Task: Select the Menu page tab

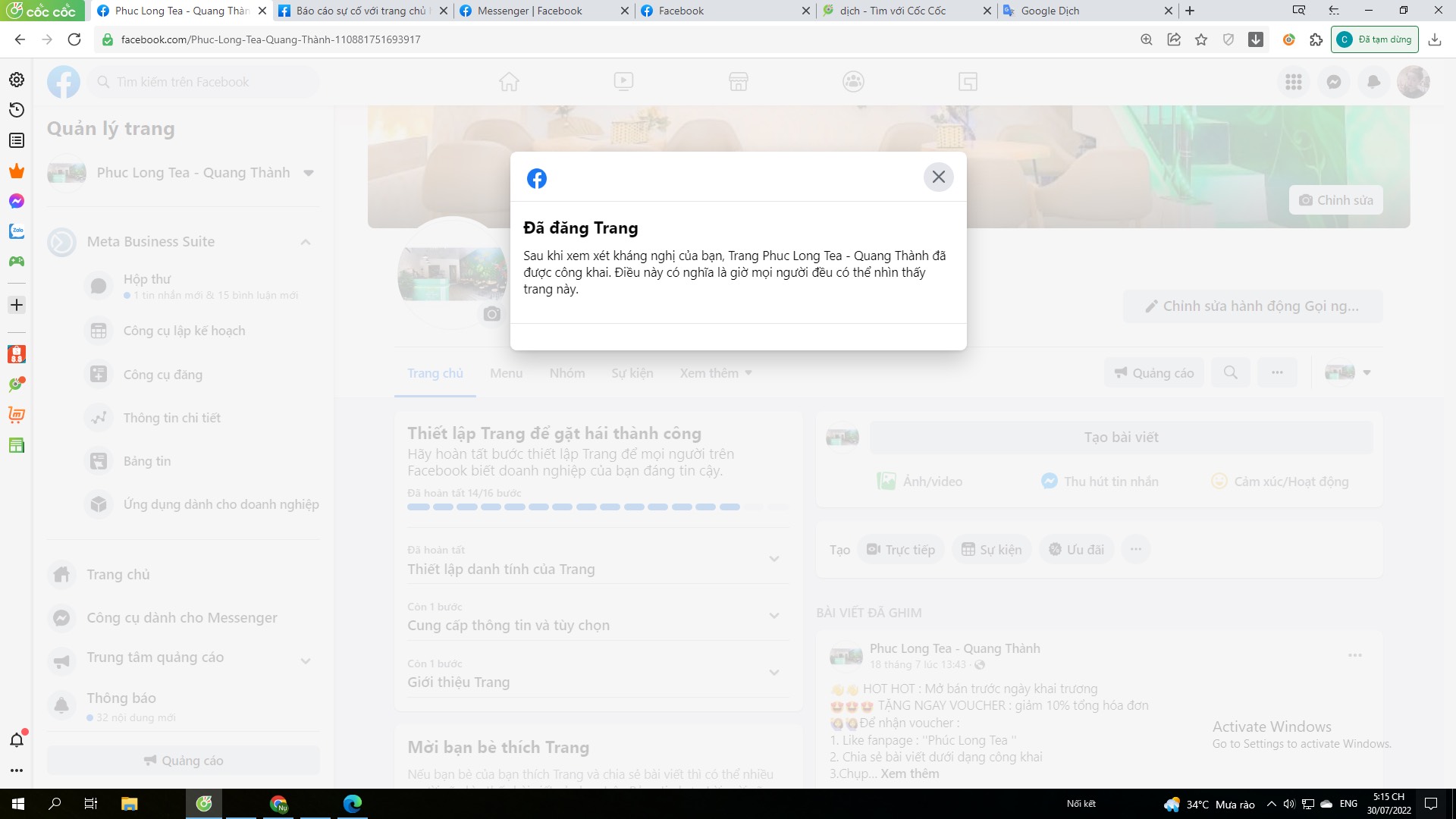Action: 506,373
